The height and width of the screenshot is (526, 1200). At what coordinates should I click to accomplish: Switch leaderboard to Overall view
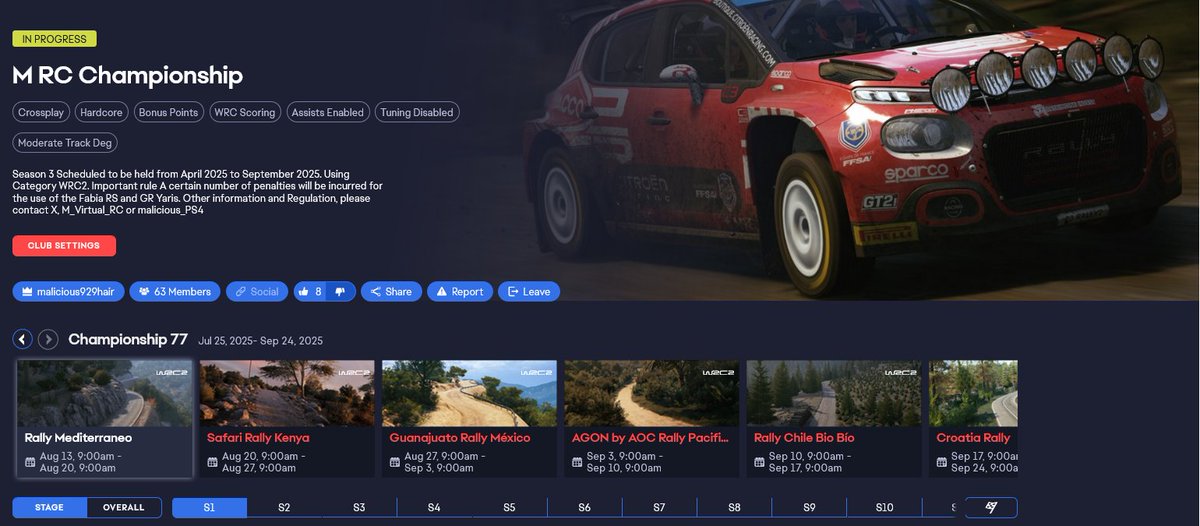pyautogui.click(x=124, y=508)
